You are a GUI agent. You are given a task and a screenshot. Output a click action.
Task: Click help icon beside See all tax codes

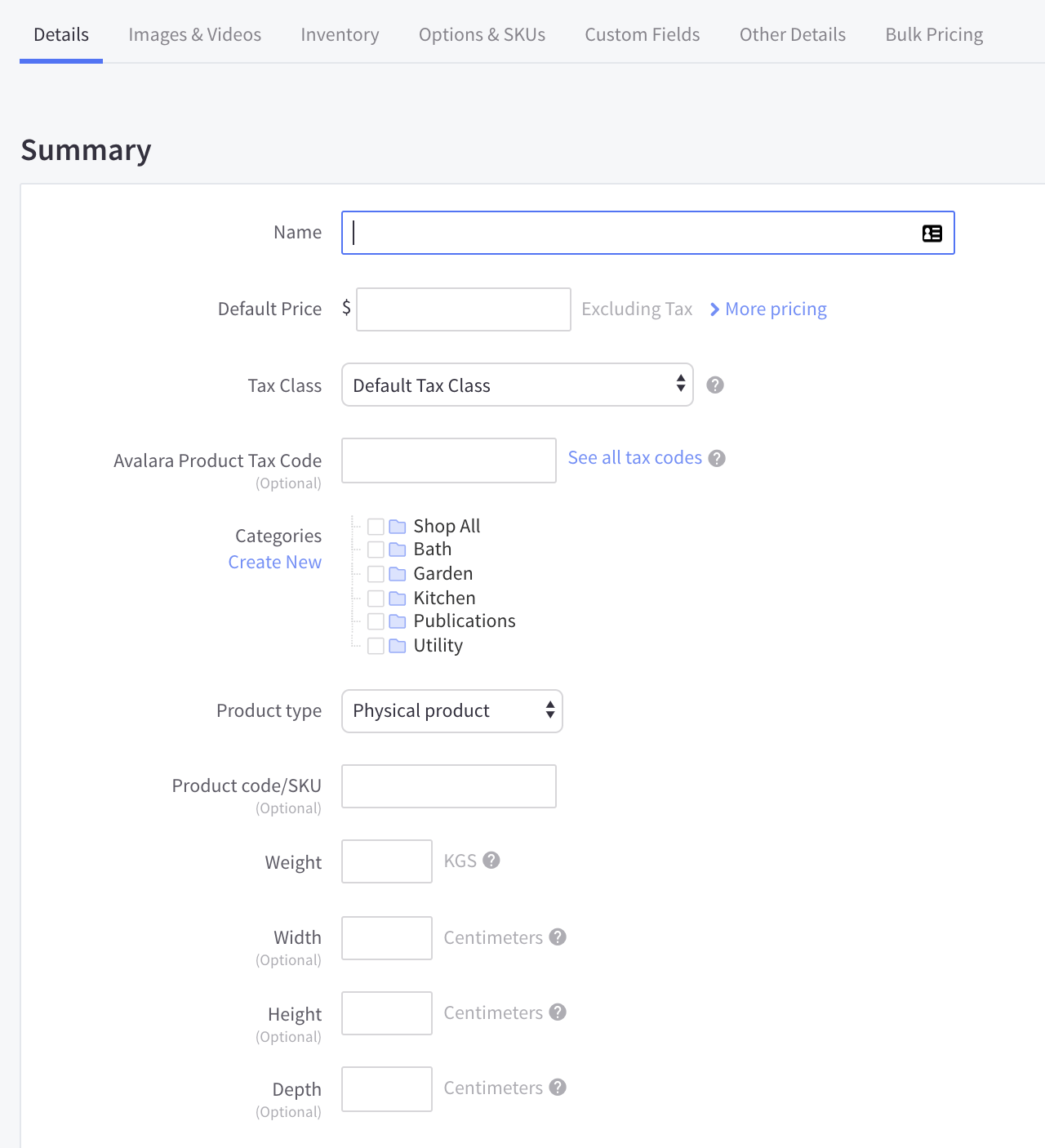pos(717,458)
